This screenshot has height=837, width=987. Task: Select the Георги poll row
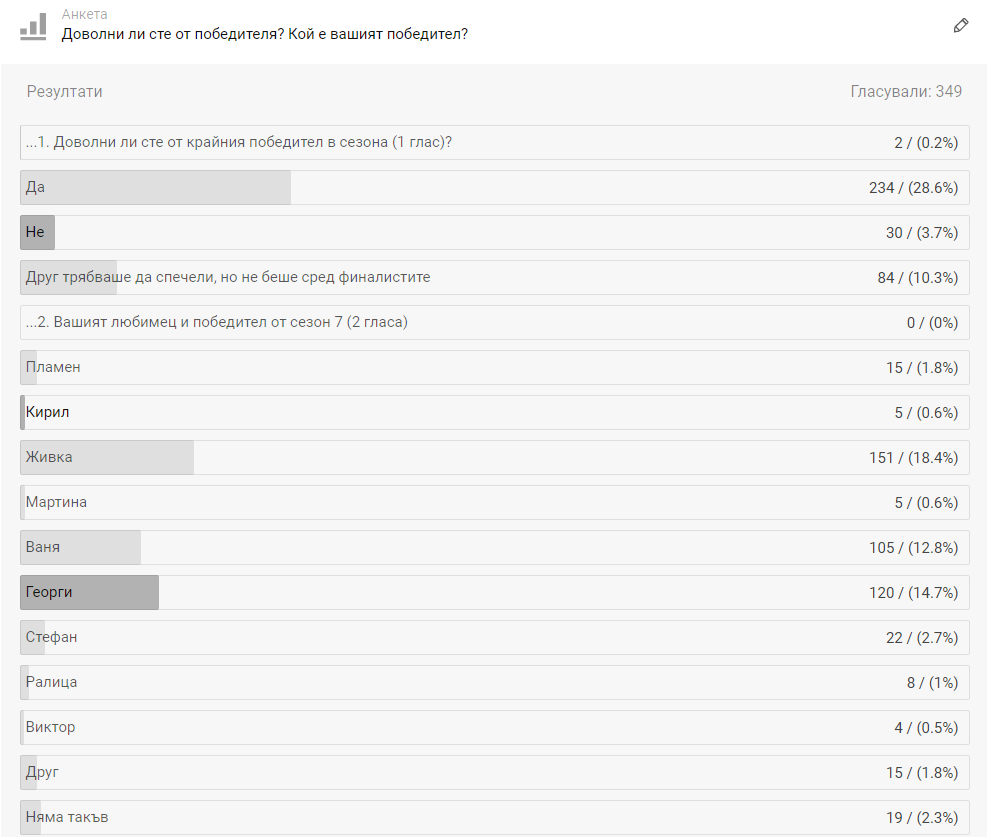point(495,593)
